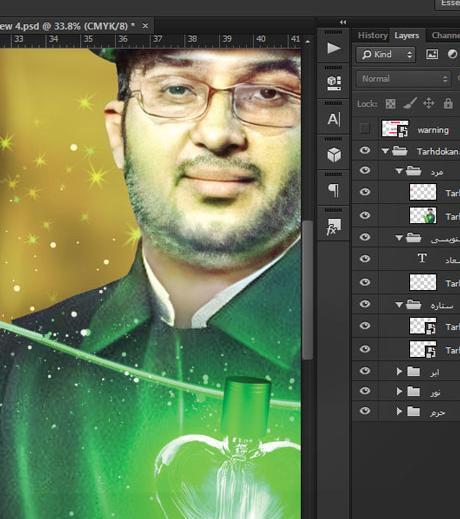Open the single 3D cube panel icon
The image size is (460, 519).
click(334, 155)
